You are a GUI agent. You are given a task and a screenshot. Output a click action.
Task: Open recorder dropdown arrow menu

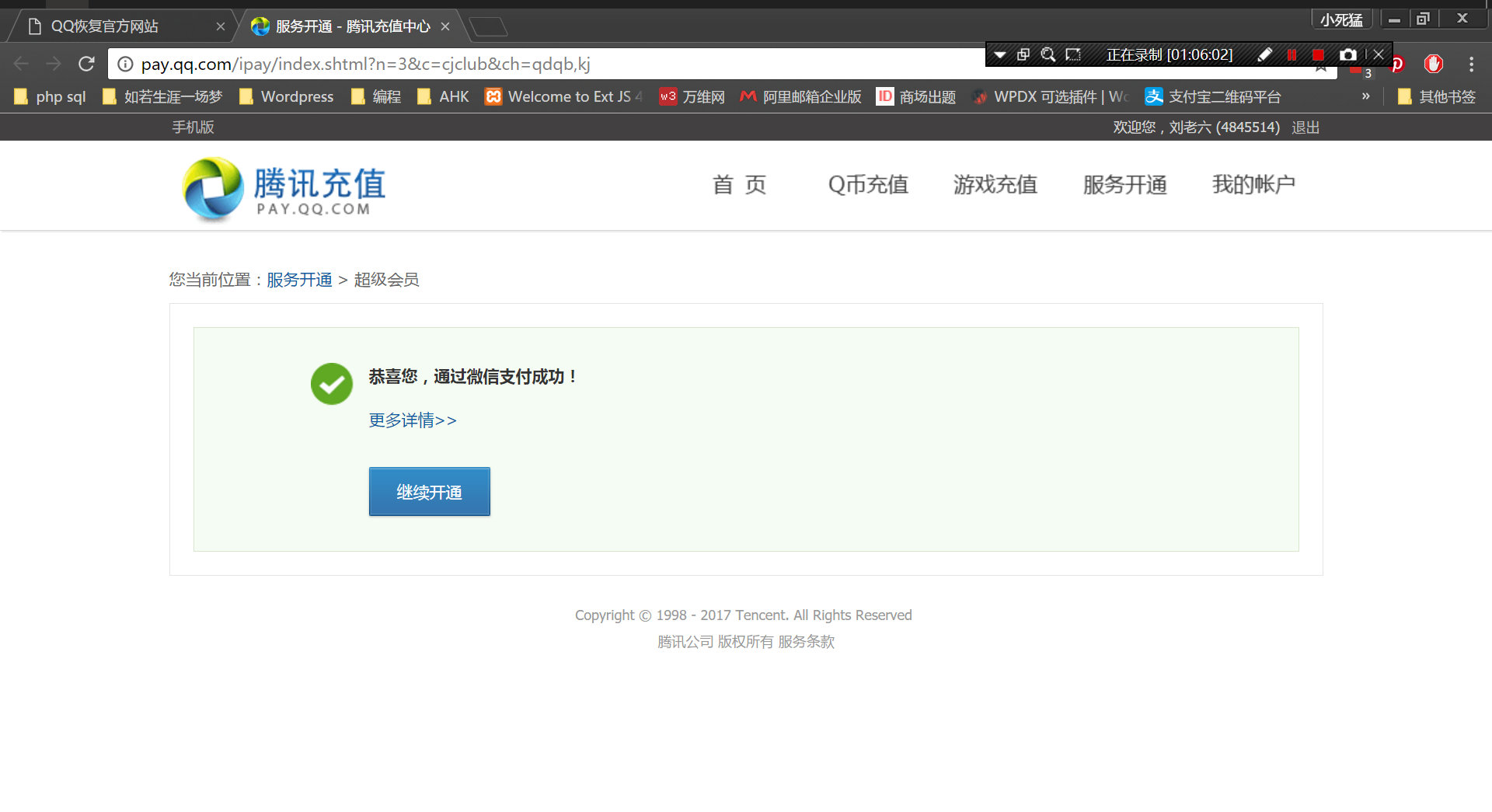click(x=1000, y=54)
